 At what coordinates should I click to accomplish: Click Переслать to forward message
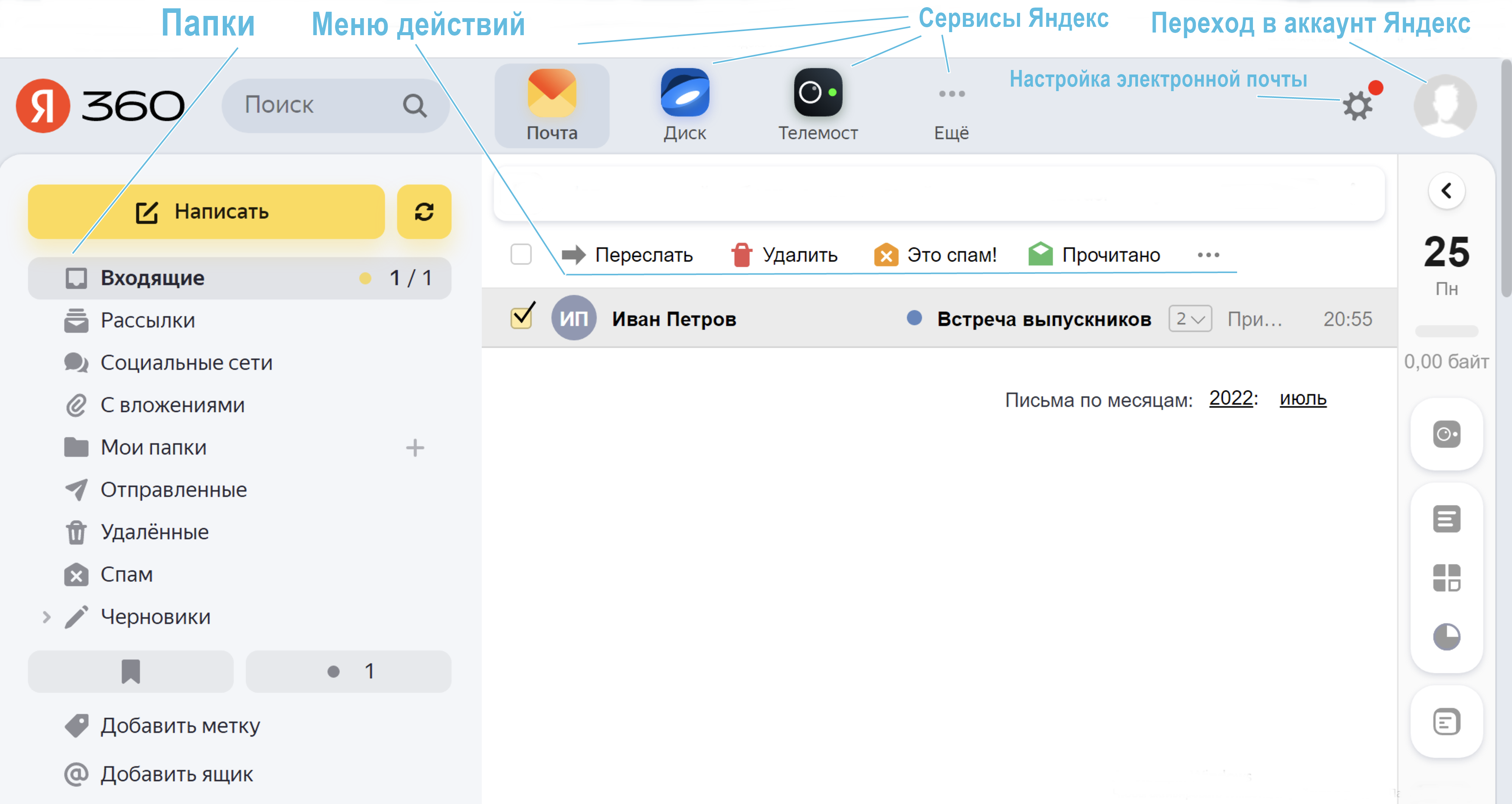(627, 255)
